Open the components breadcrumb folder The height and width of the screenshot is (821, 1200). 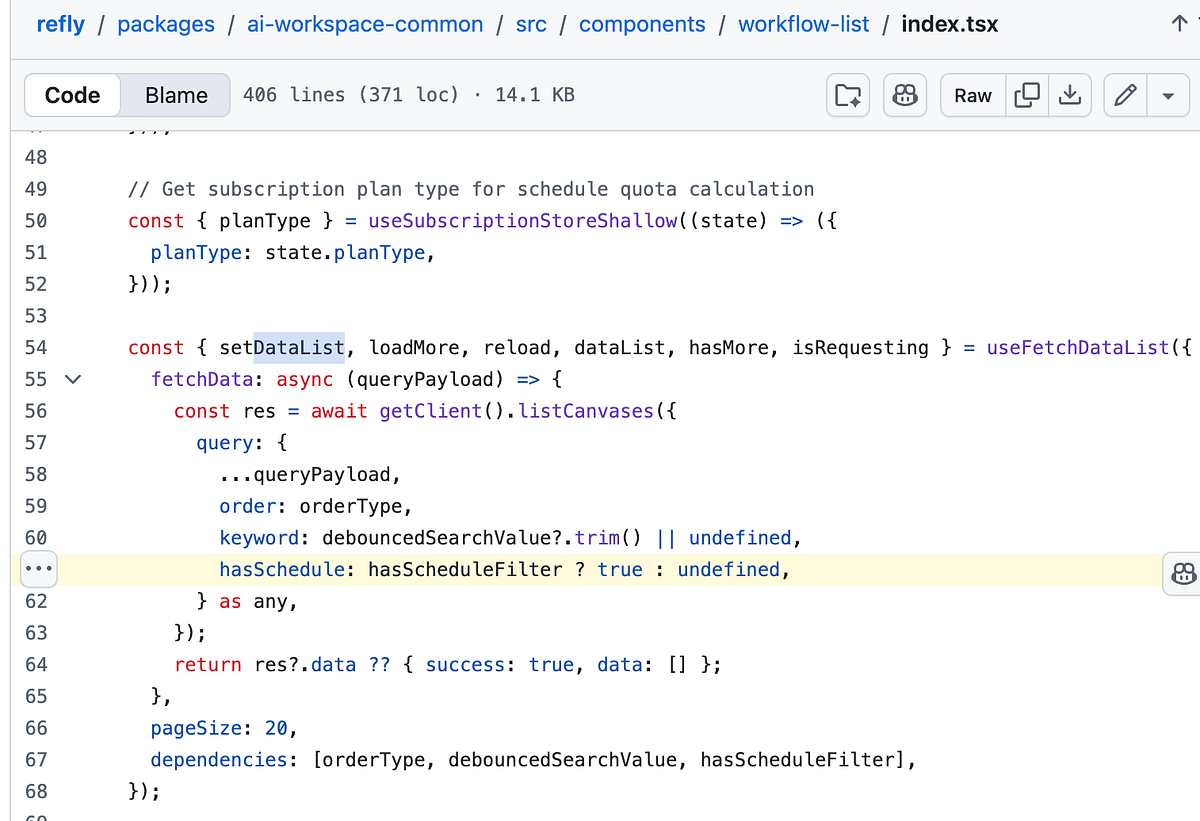tap(643, 24)
